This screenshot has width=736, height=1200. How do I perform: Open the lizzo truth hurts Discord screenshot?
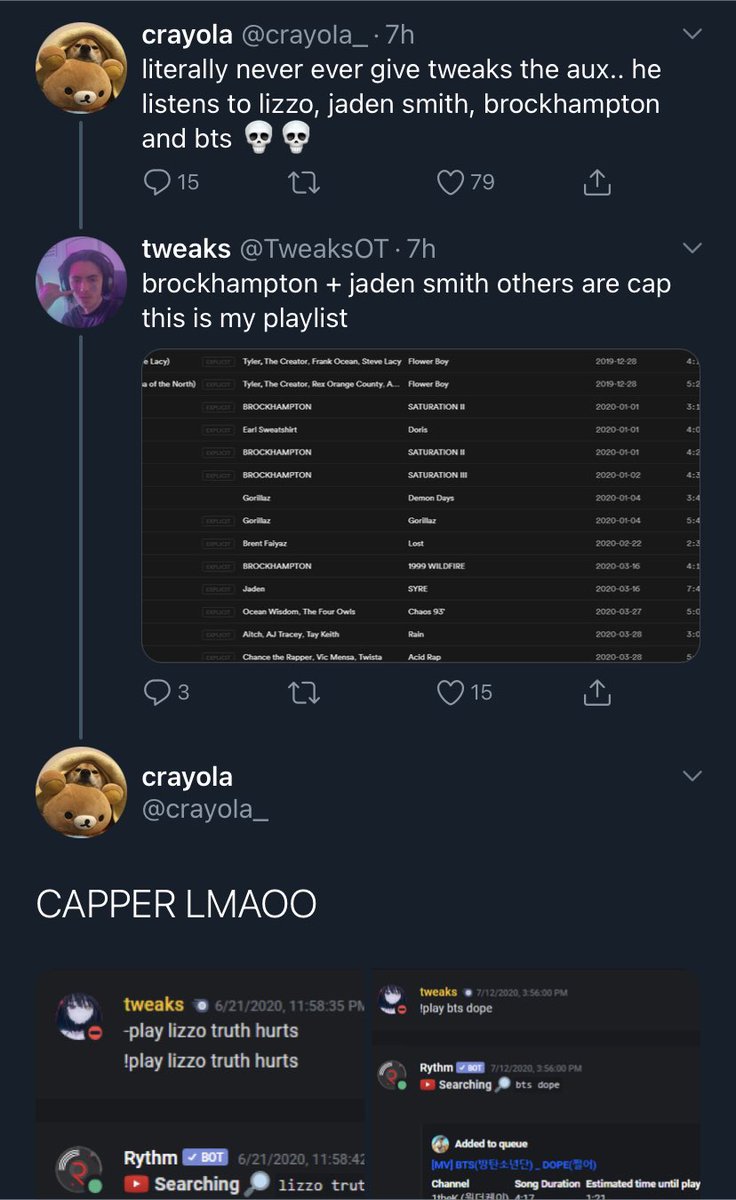click(x=200, y=1085)
